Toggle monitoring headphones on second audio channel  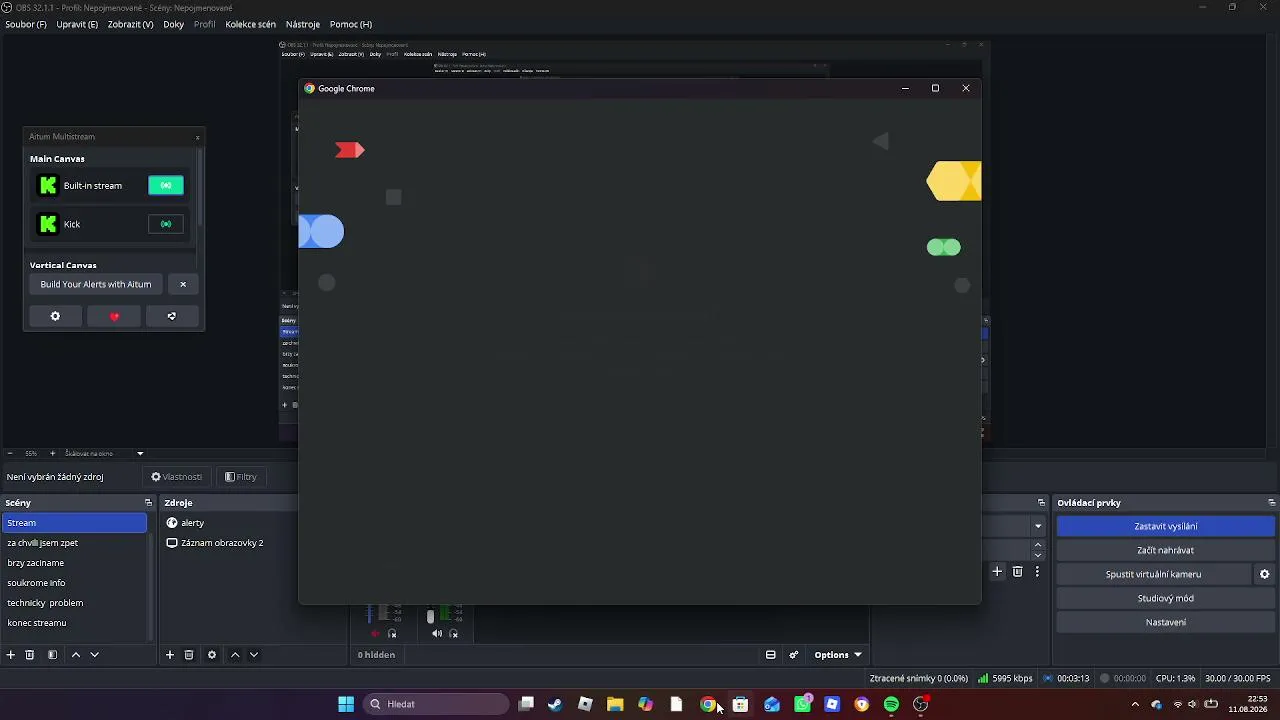(x=453, y=633)
